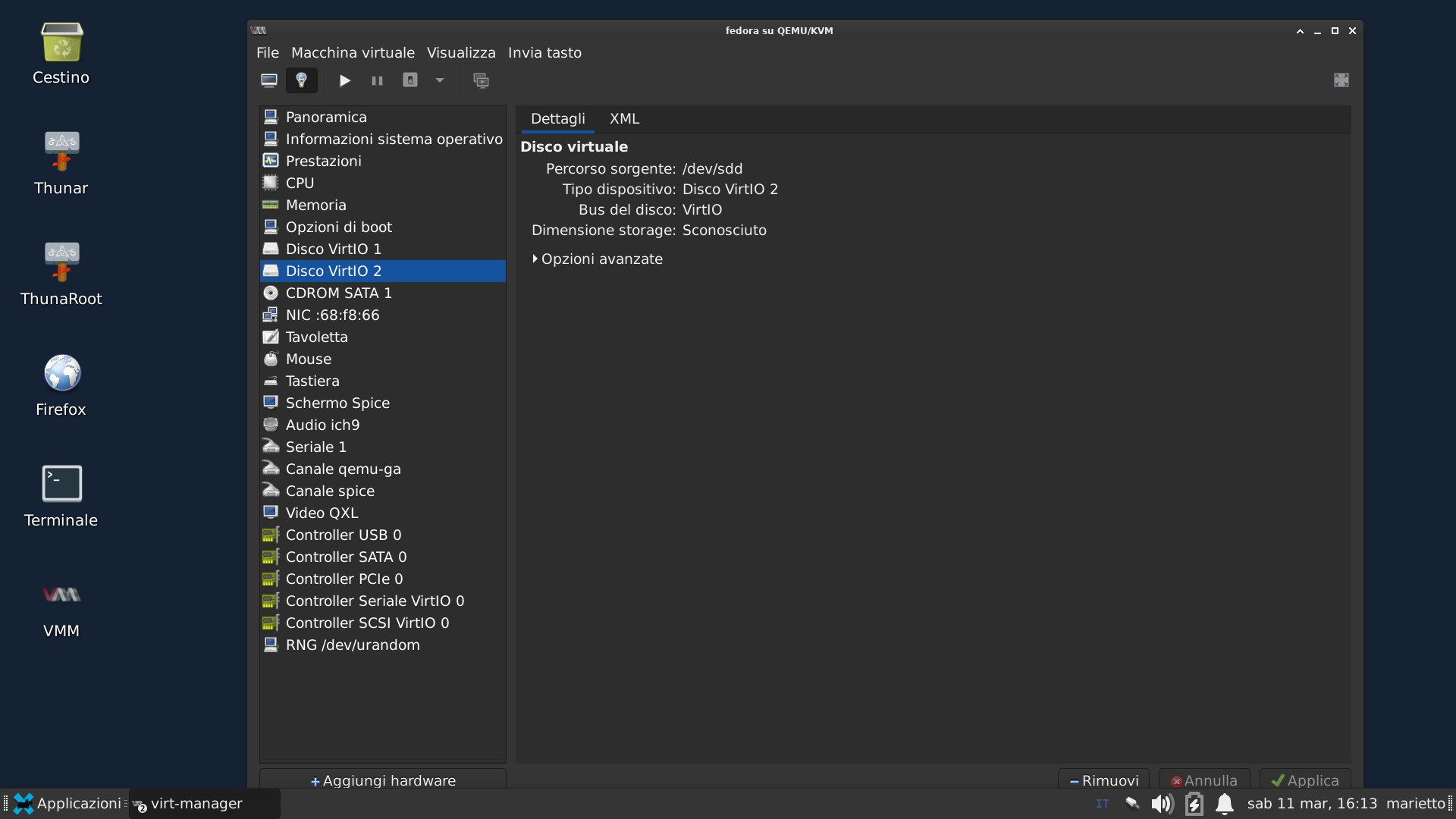Open the Visualizza menu
This screenshot has height=819, width=1456.
coord(461,53)
